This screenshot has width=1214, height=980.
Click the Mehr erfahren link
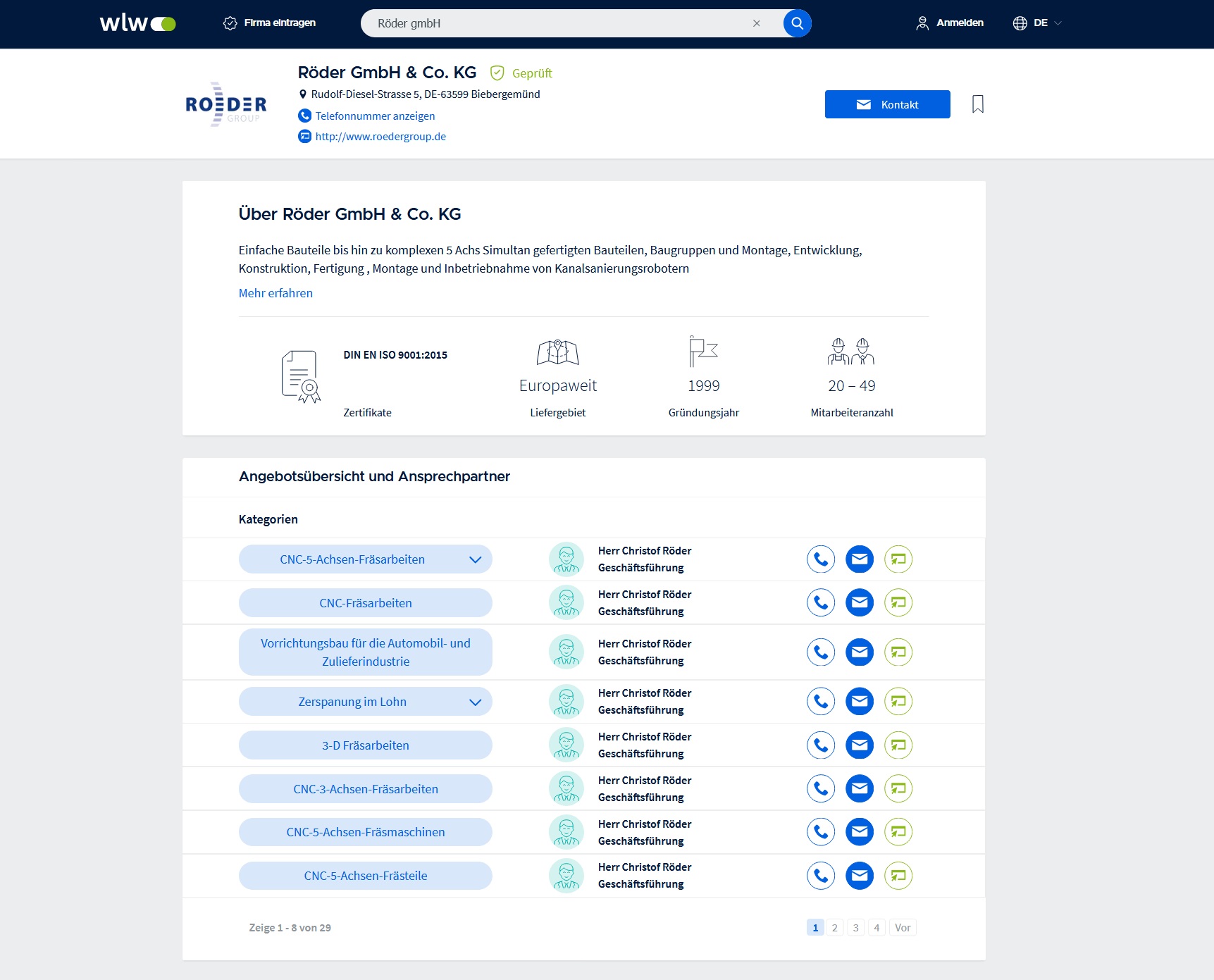coord(275,293)
